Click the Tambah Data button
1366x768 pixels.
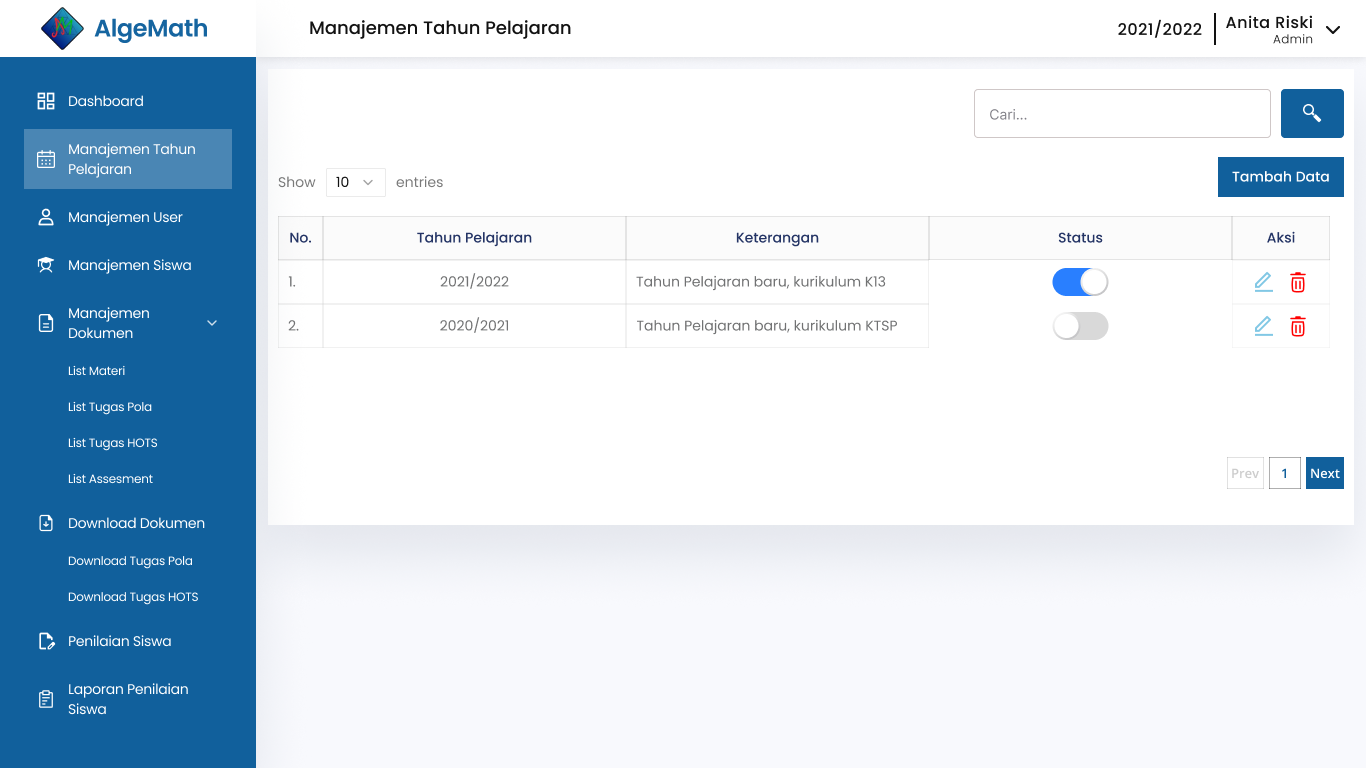point(1281,177)
